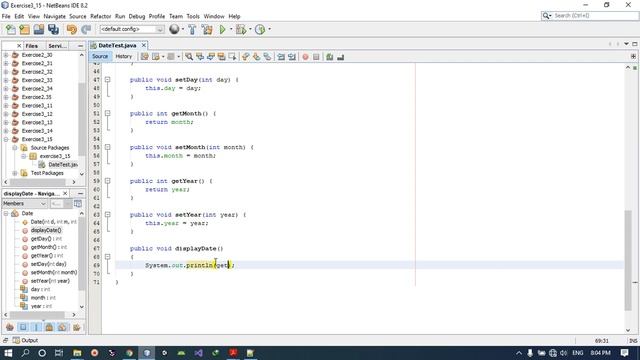Expand the Test Packages node
Image resolution: width=640 pixels, height=360 pixels.
[15, 173]
